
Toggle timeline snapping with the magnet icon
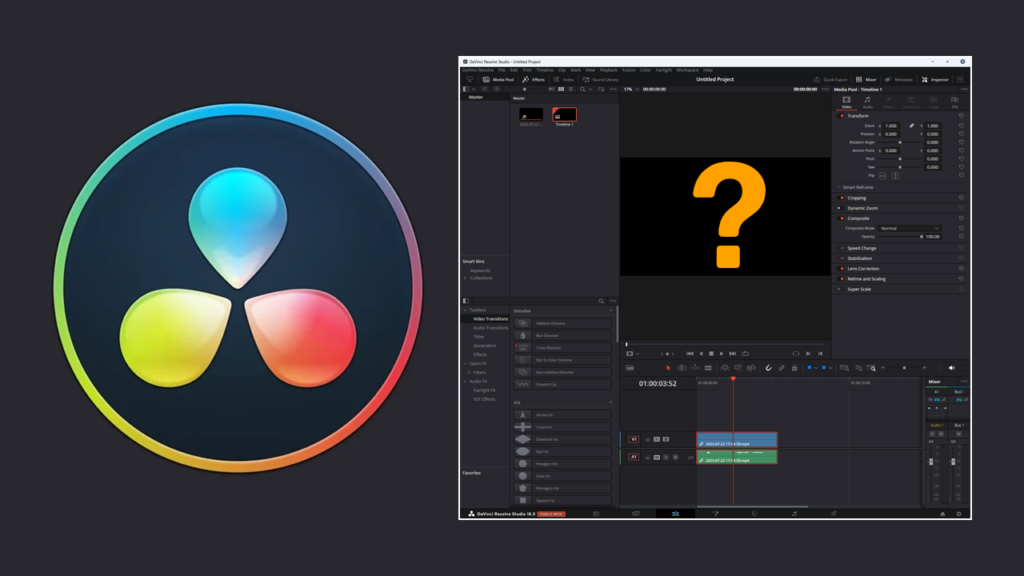pos(768,370)
